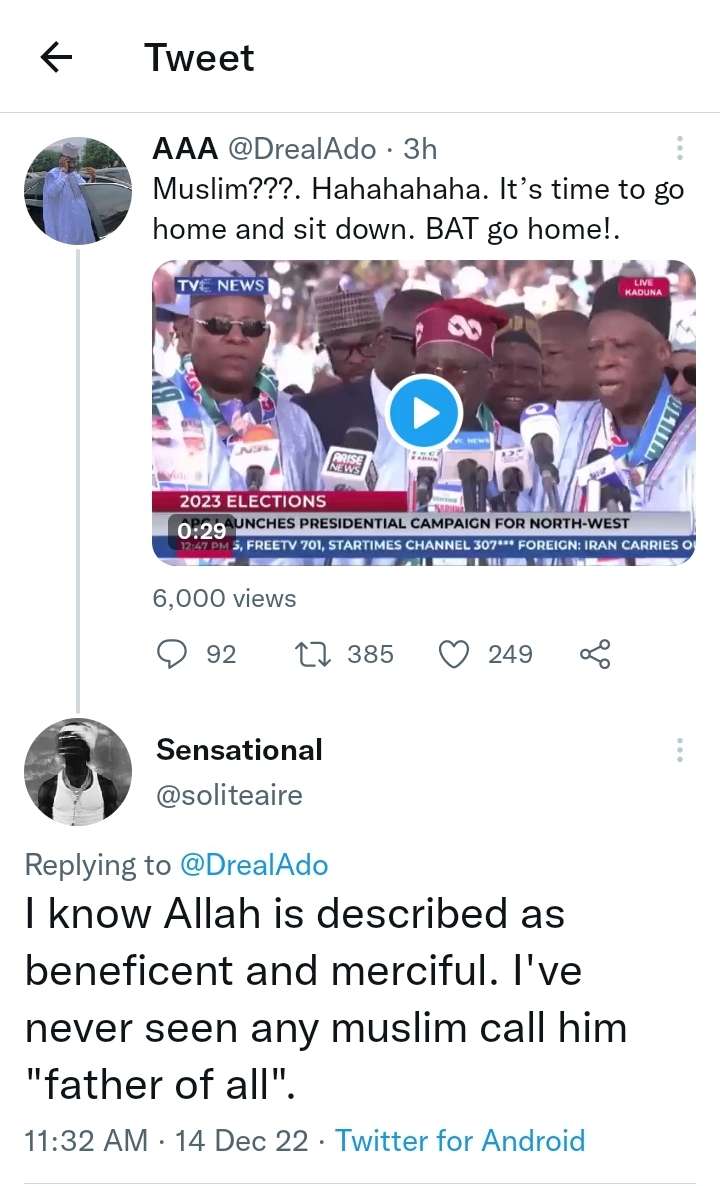Tap the 0:29 video duration badge
720x1186 pixels.
(202, 531)
